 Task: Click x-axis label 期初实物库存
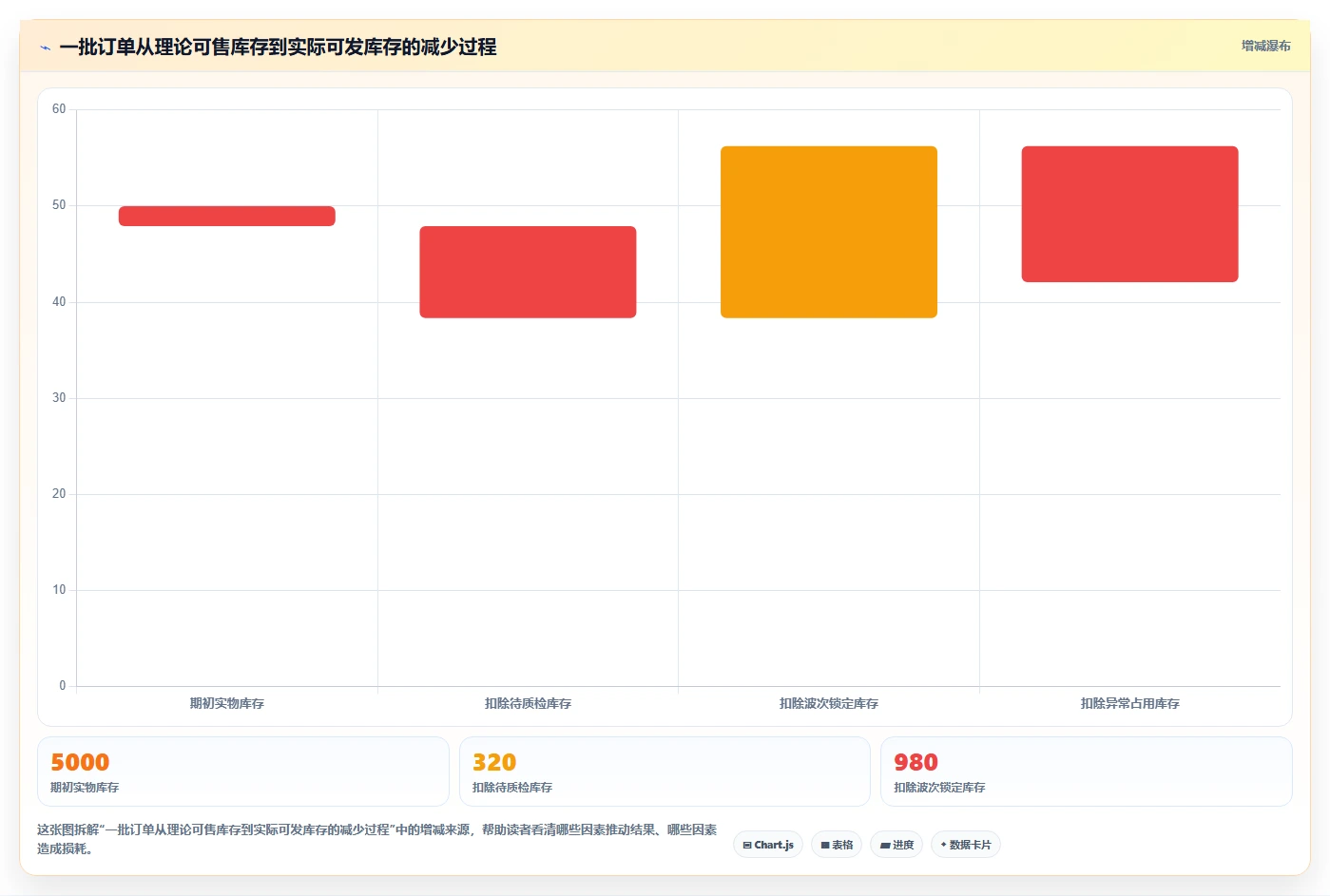(x=226, y=704)
